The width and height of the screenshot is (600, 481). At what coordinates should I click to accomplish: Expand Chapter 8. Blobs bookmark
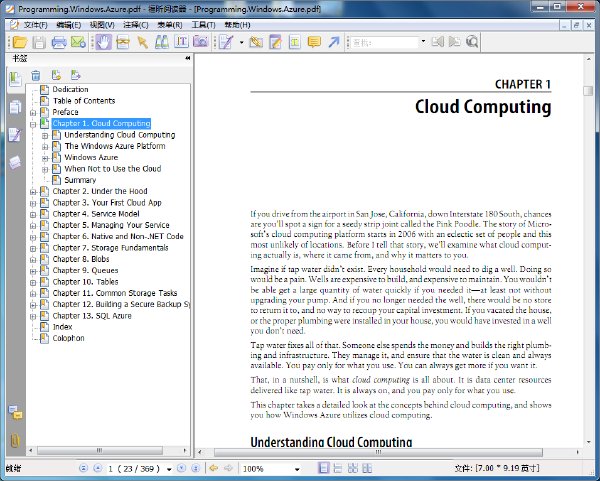(33, 260)
